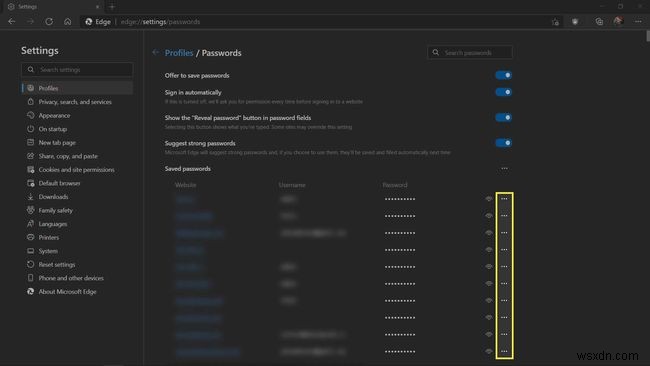Open more actions for first saved password

(504, 199)
